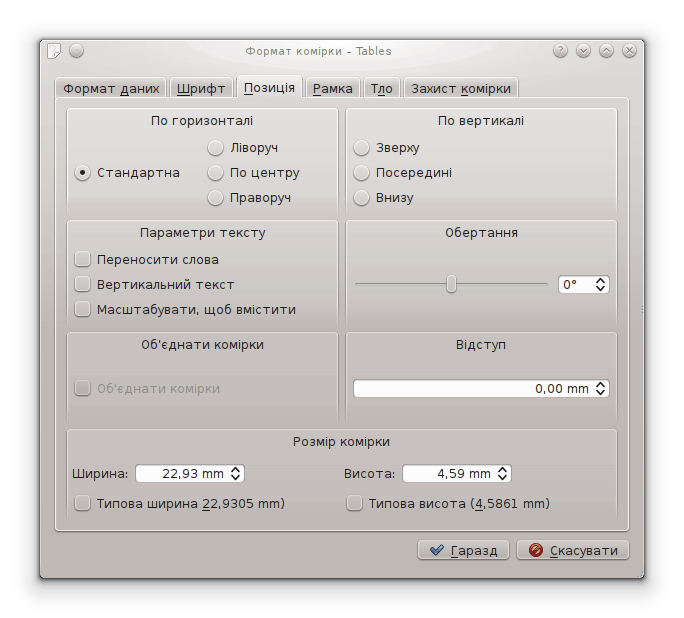Click the Гаразд button
Viewport: 684px width, 618px height.
pos(464,550)
